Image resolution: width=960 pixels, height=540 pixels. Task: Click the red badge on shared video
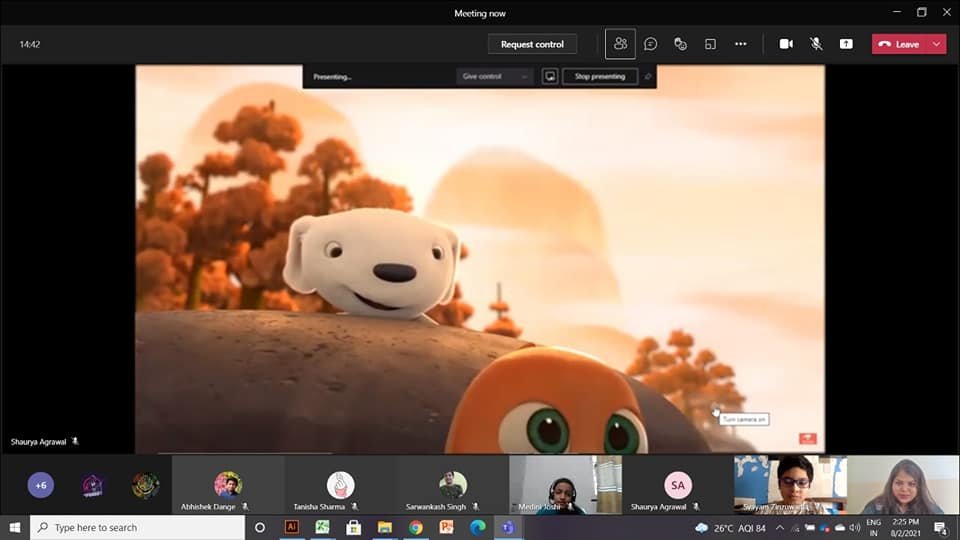(808, 438)
